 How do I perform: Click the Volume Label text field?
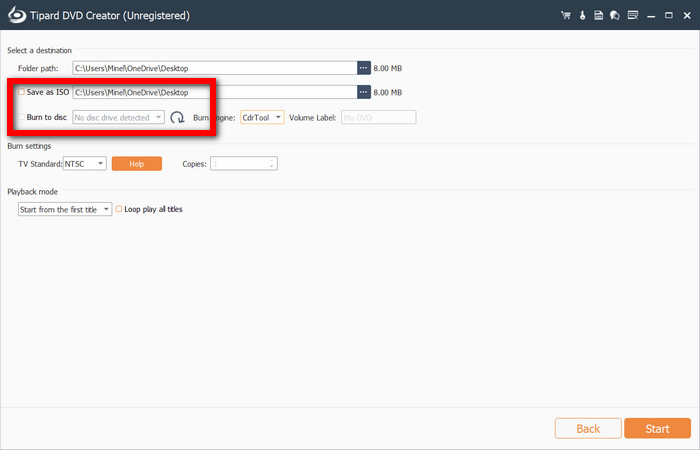(x=378, y=117)
